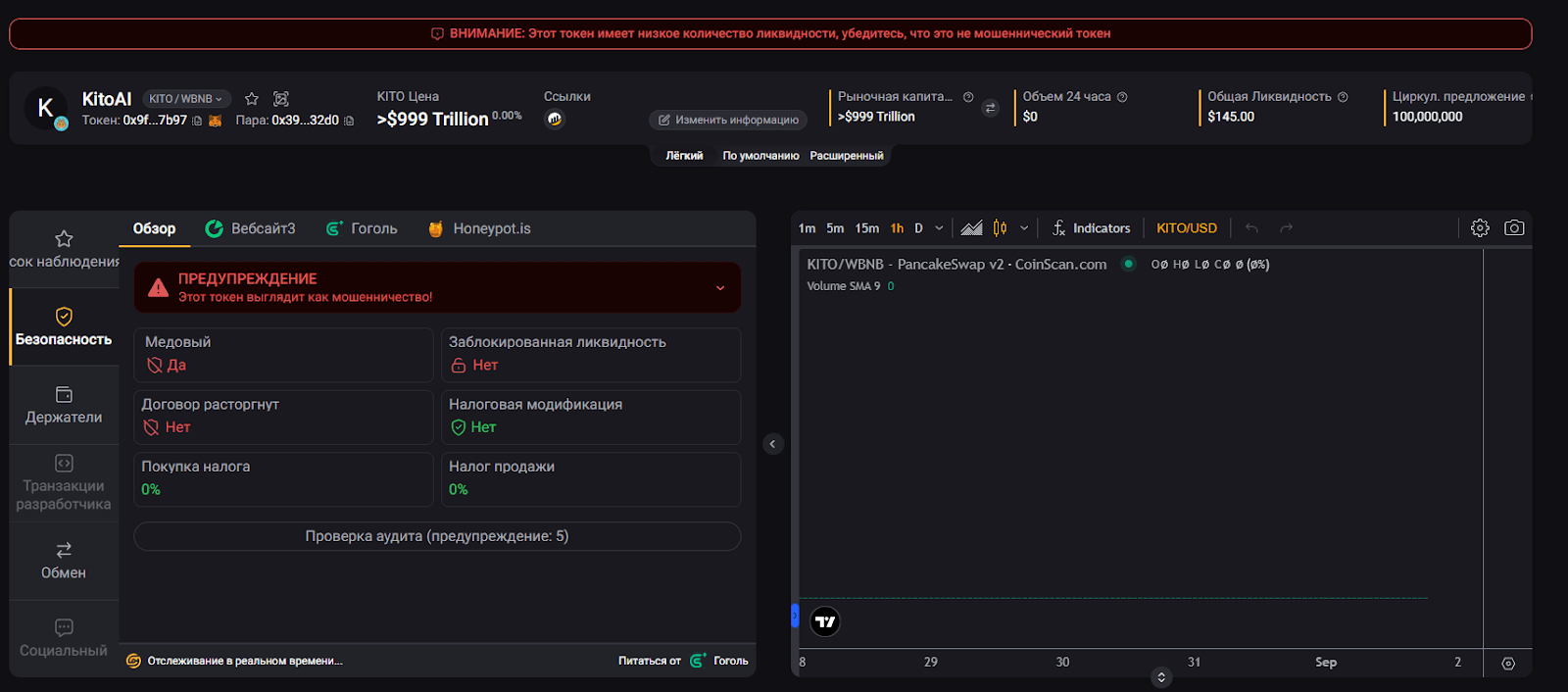Click the TradingView logo on the chart

coord(825,621)
